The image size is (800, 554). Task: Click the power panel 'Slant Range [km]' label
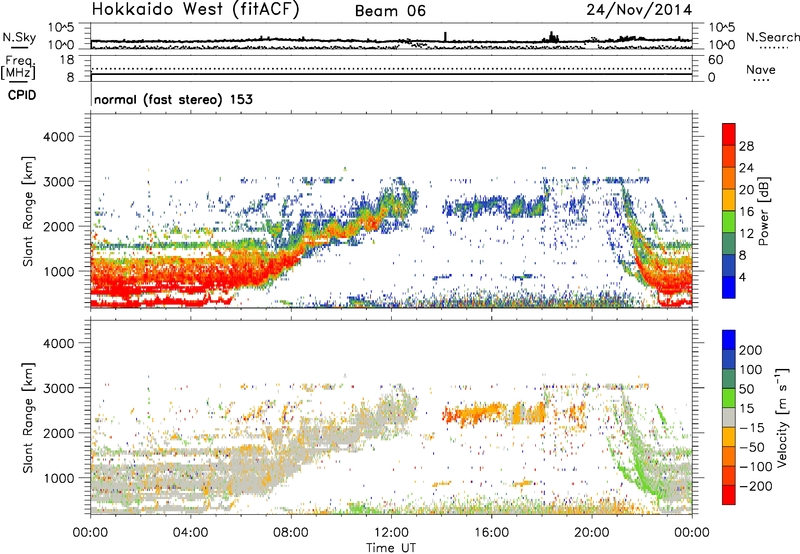pos(28,211)
